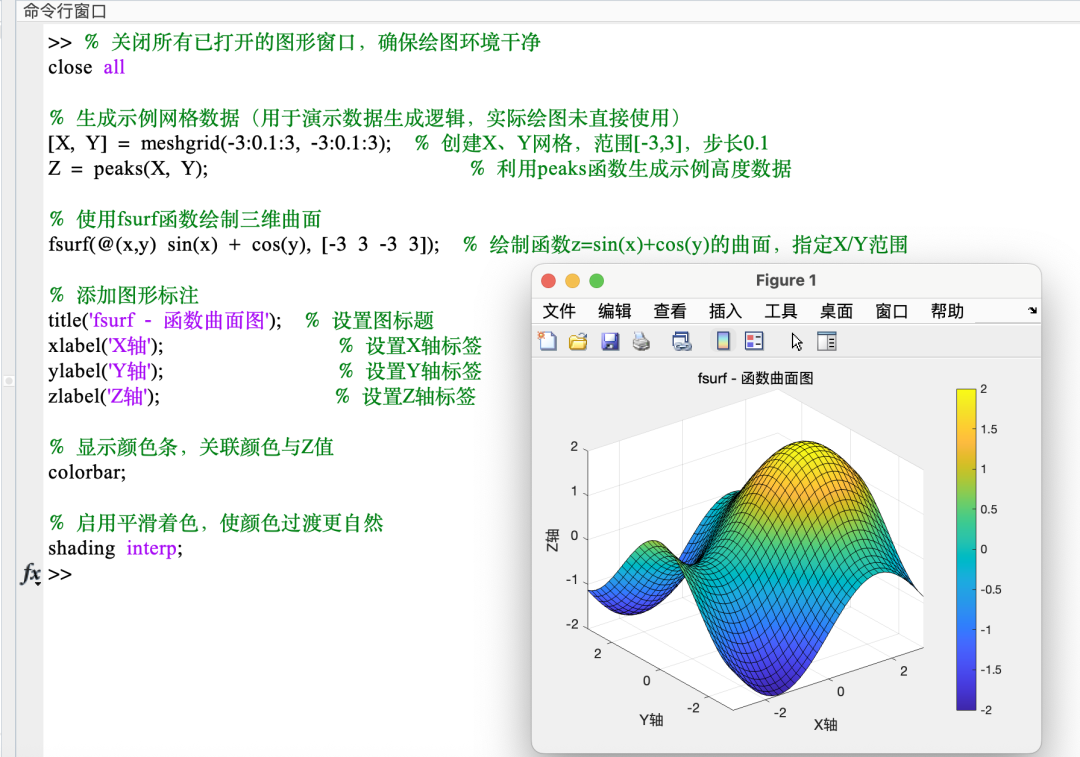Click the meshgrid command line
Image resolution: width=1080 pixels, height=757 pixels.
(x=219, y=143)
